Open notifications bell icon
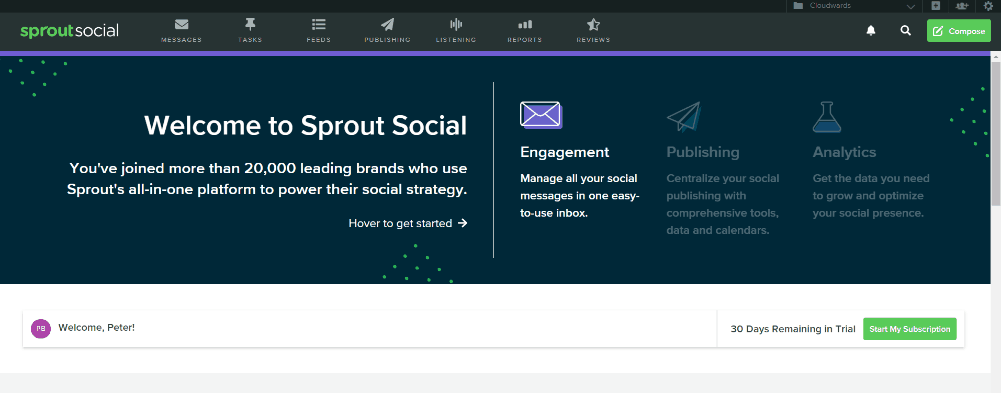Image resolution: width=1001 pixels, height=393 pixels. point(871,31)
